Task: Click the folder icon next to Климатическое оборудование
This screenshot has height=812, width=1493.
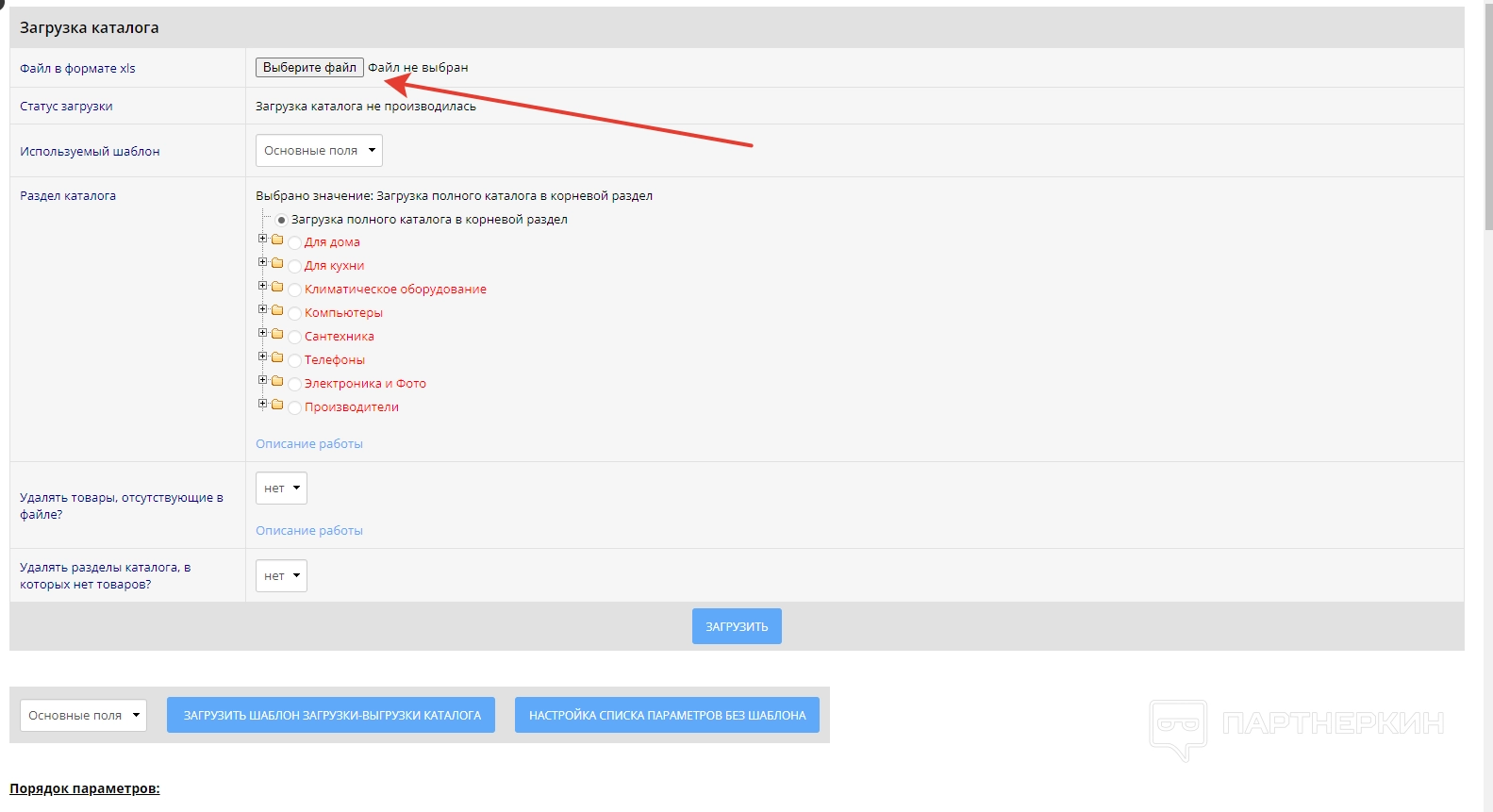Action: (x=277, y=287)
